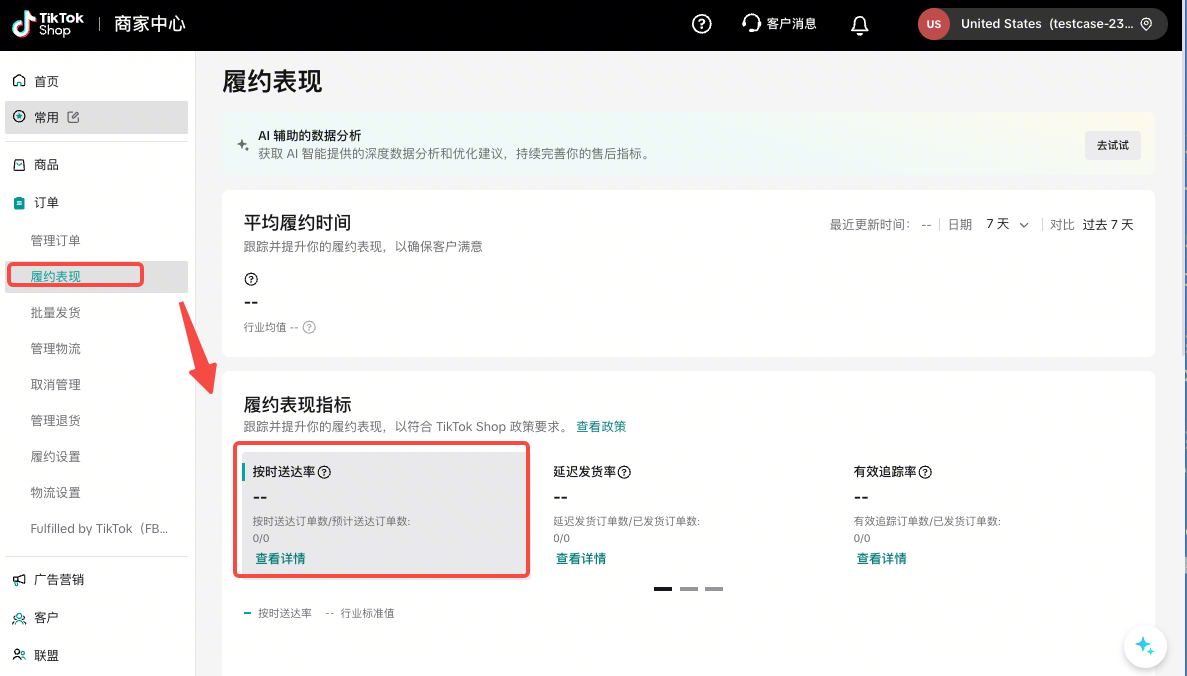Open the 查看政策 link
The width and height of the screenshot is (1187, 676).
(x=601, y=427)
